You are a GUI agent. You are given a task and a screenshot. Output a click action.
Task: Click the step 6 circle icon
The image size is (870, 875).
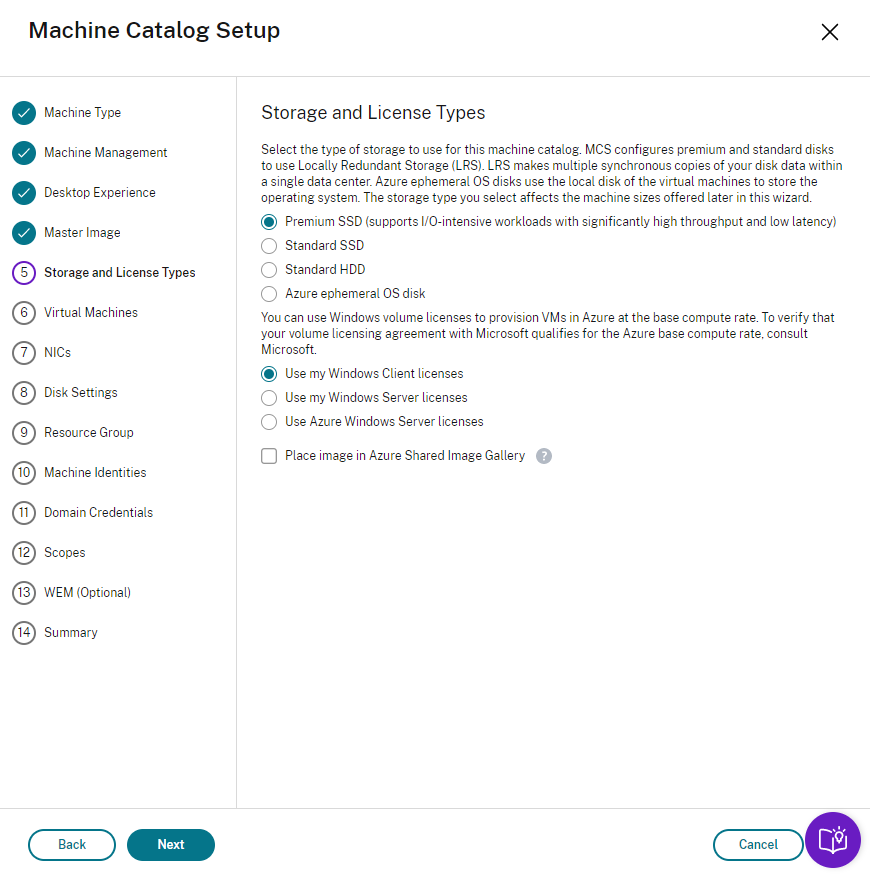24,313
